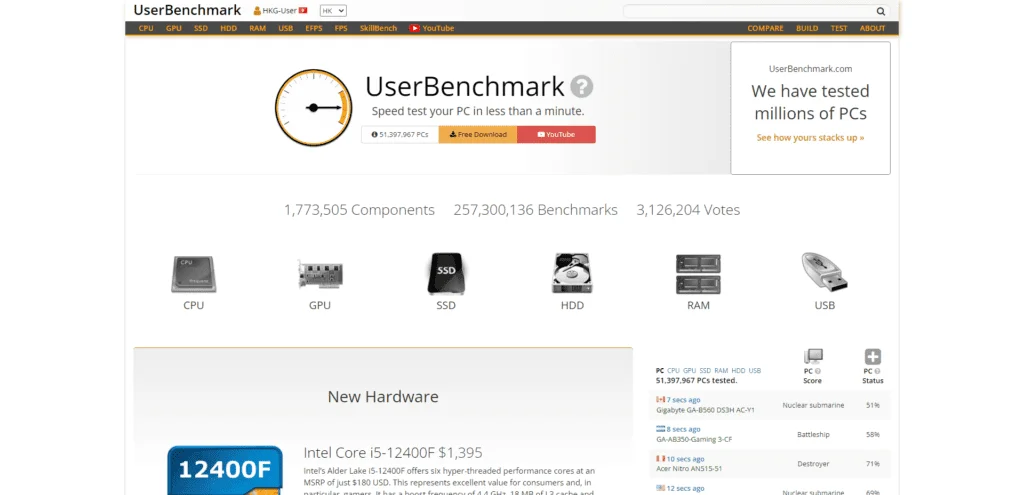The width and height of the screenshot is (1024, 495).
Task: Click the search magnifier icon
Action: tap(880, 11)
